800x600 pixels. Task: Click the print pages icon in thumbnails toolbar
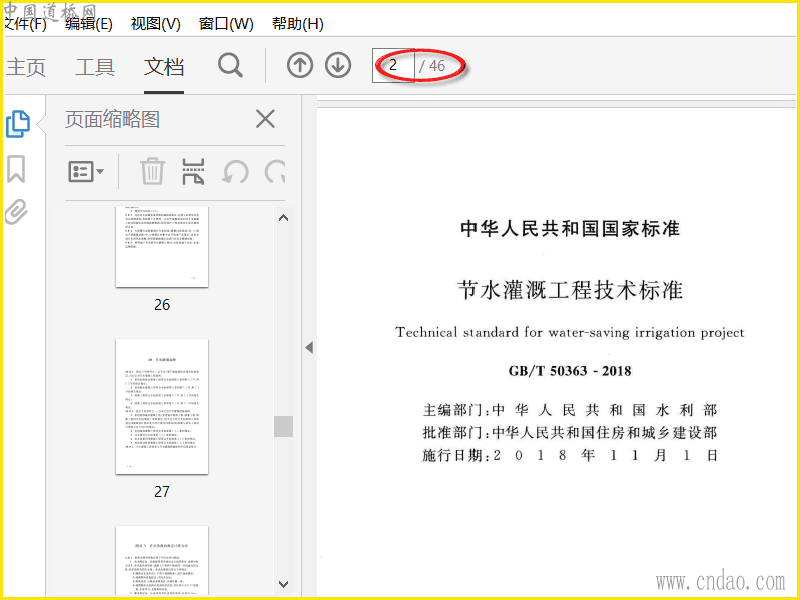[193, 171]
